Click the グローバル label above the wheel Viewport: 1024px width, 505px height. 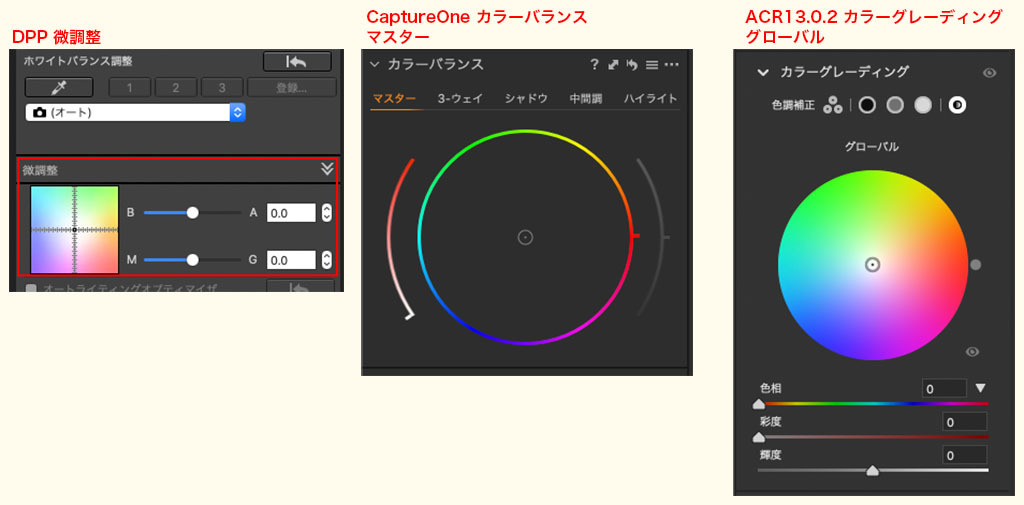click(872, 147)
